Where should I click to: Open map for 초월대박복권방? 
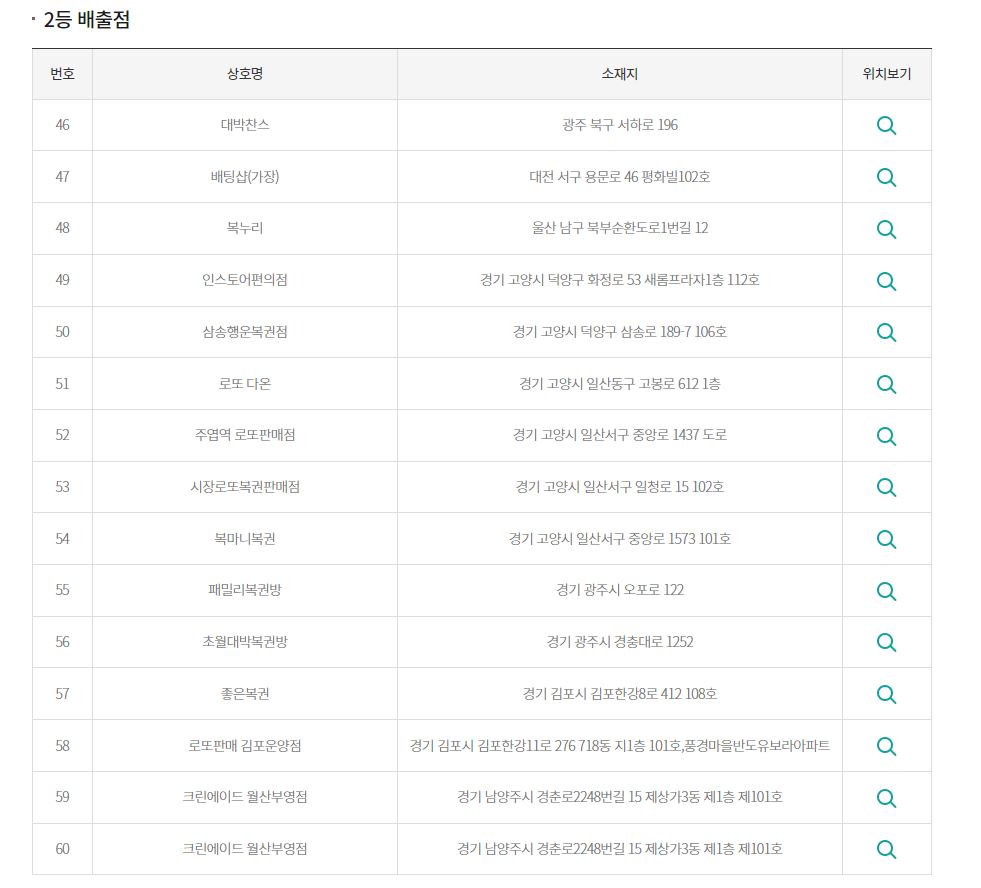tap(886, 643)
